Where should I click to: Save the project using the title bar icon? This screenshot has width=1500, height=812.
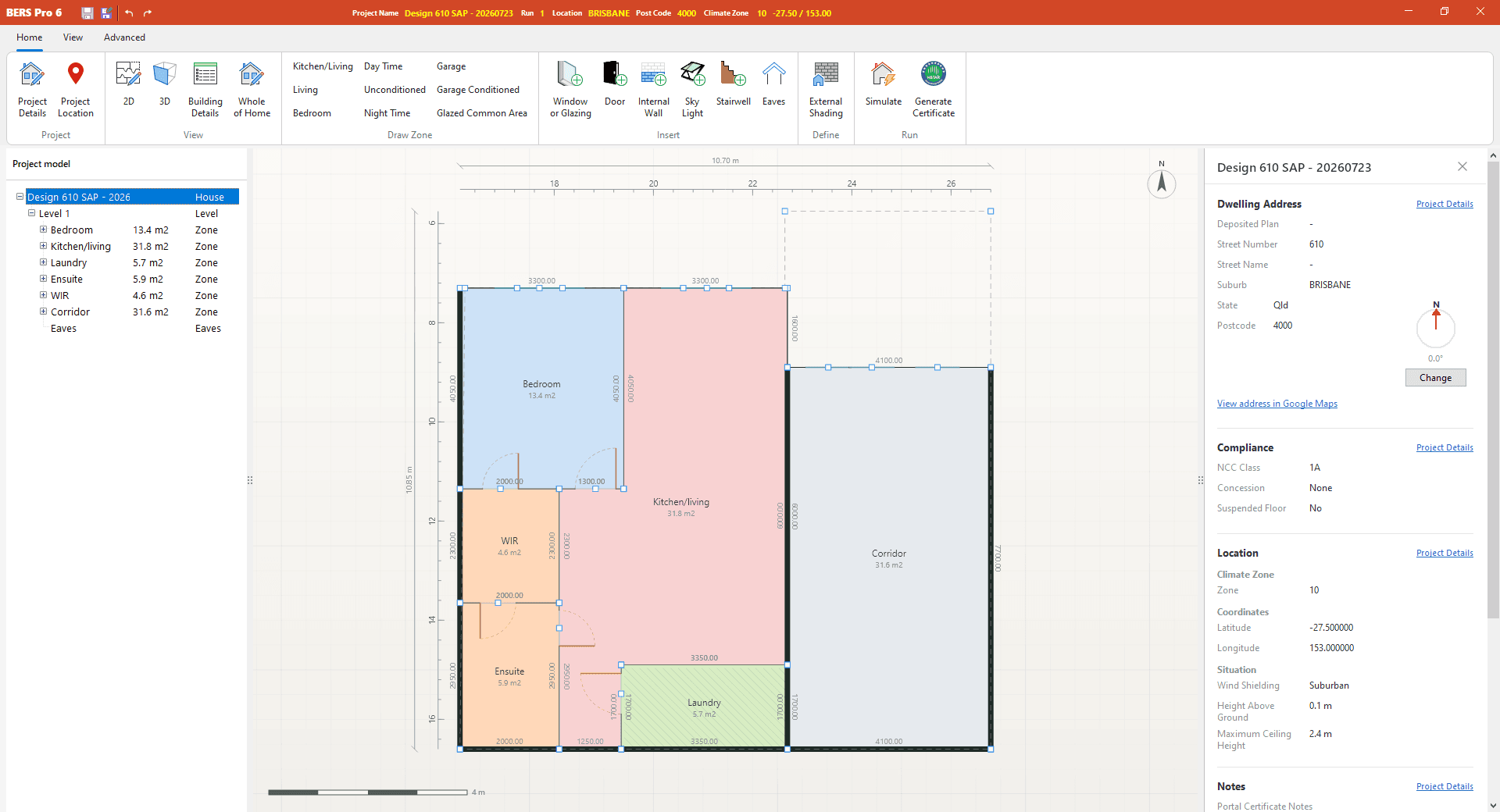coord(87,12)
